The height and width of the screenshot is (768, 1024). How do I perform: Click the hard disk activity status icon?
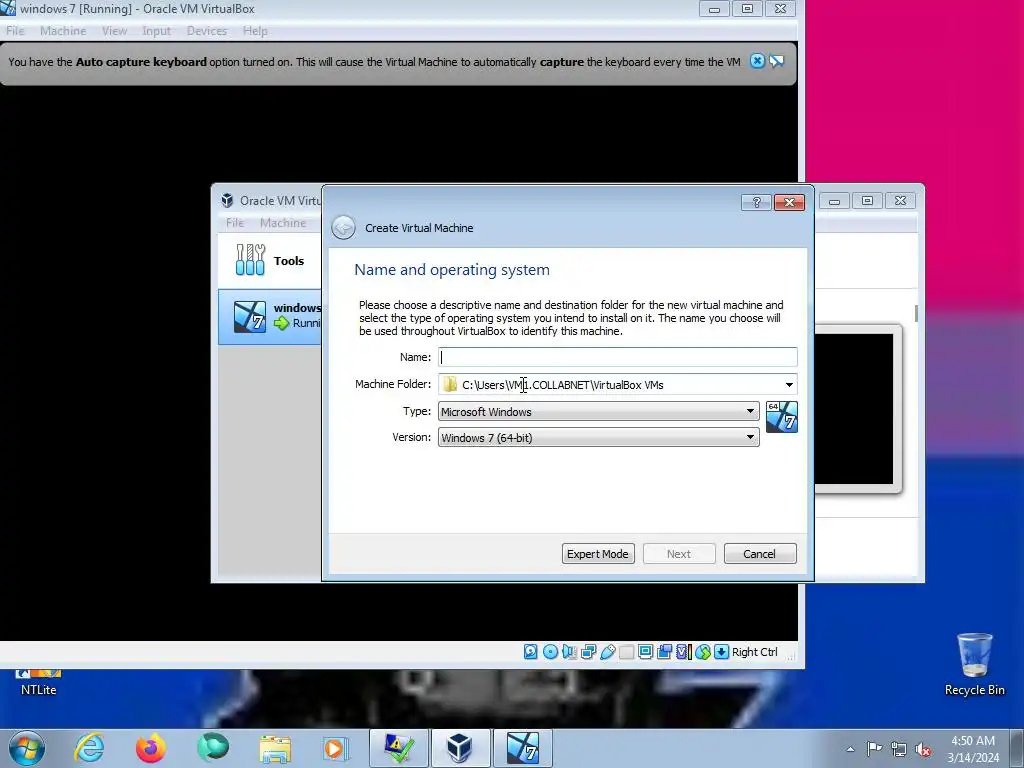(x=531, y=652)
